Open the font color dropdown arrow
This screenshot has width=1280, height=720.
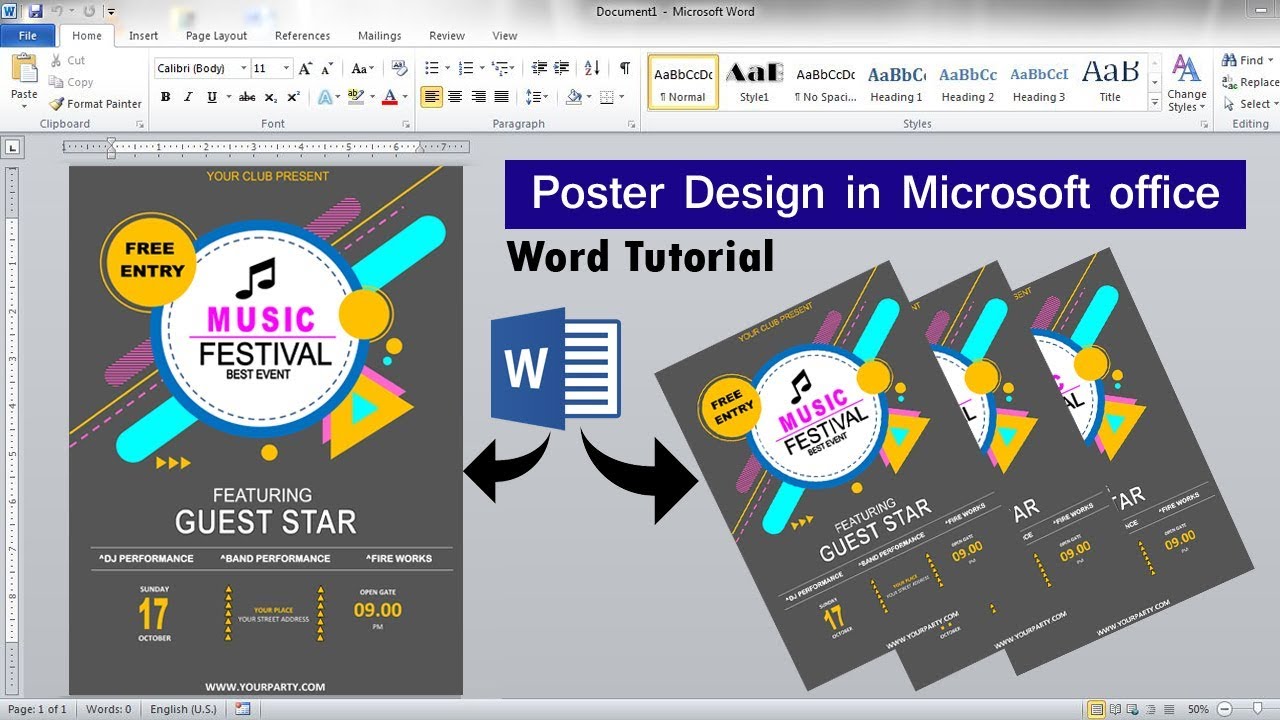pos(403,97)
